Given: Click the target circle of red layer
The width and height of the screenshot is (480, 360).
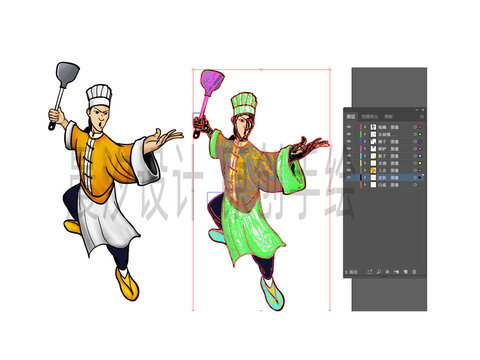Looking at the screenshot, I should point(415,127).
